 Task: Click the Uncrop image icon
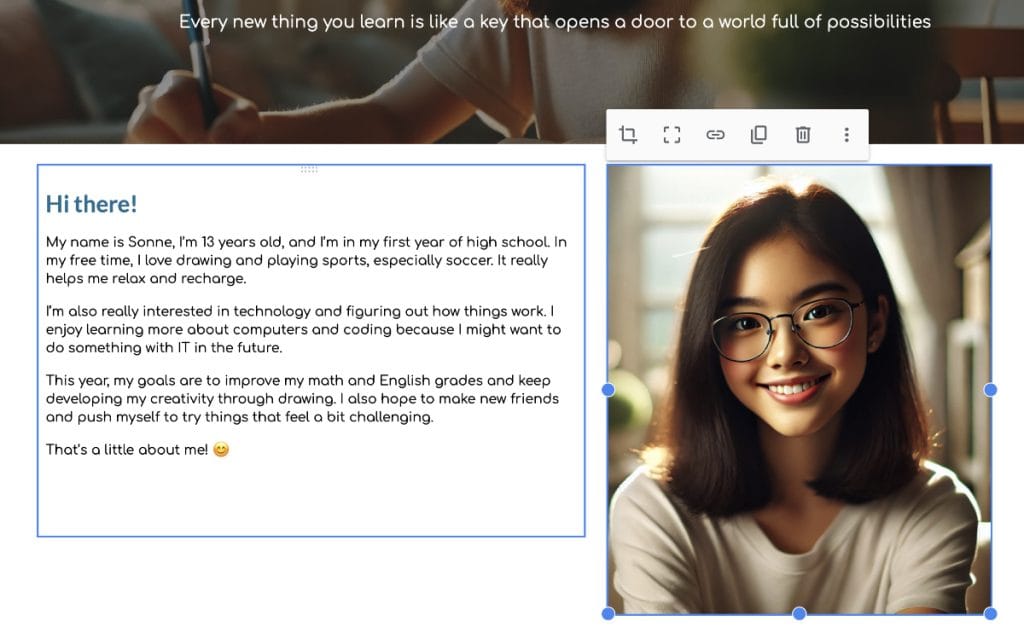click(672, 135)
